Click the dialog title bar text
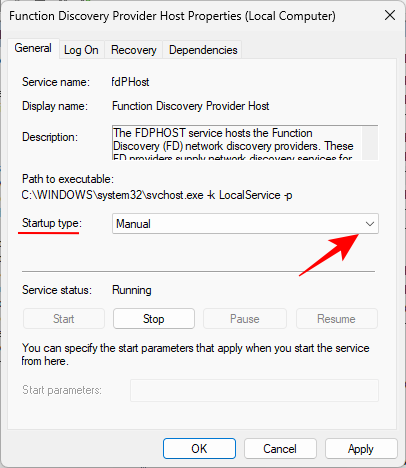Image resolution: width=406 pixels, height=468 pixels. tap(172, 16)
